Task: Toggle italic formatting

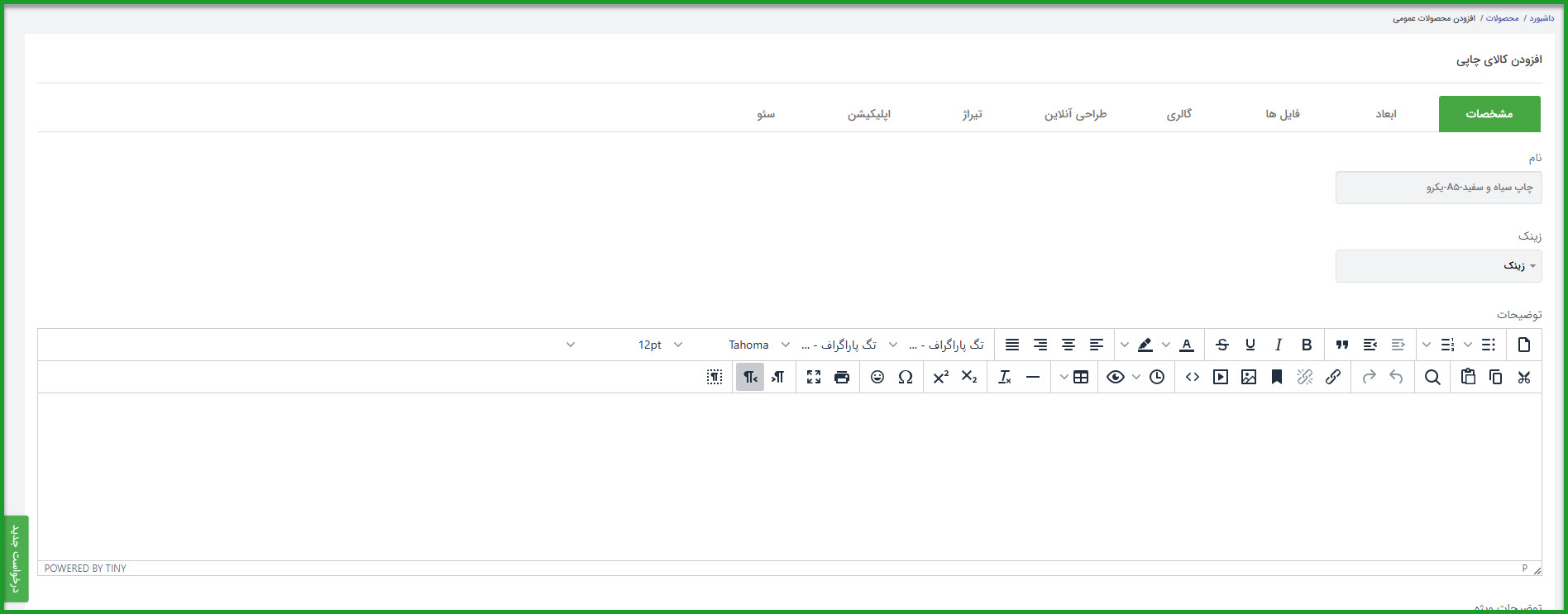Action: point(1279,345)
